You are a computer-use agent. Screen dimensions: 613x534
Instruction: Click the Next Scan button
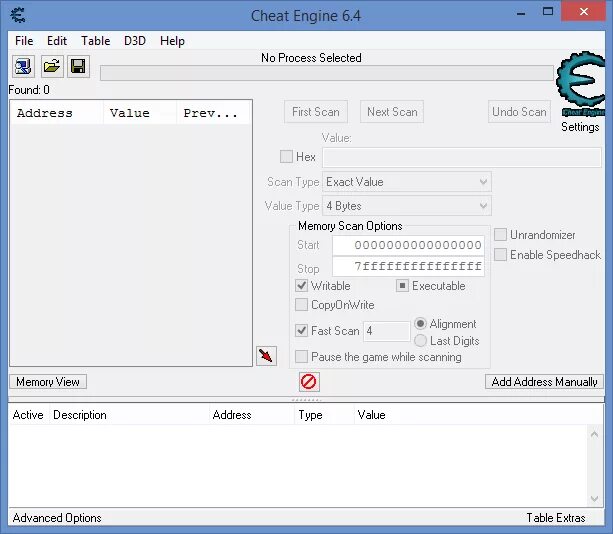(392, 112)
